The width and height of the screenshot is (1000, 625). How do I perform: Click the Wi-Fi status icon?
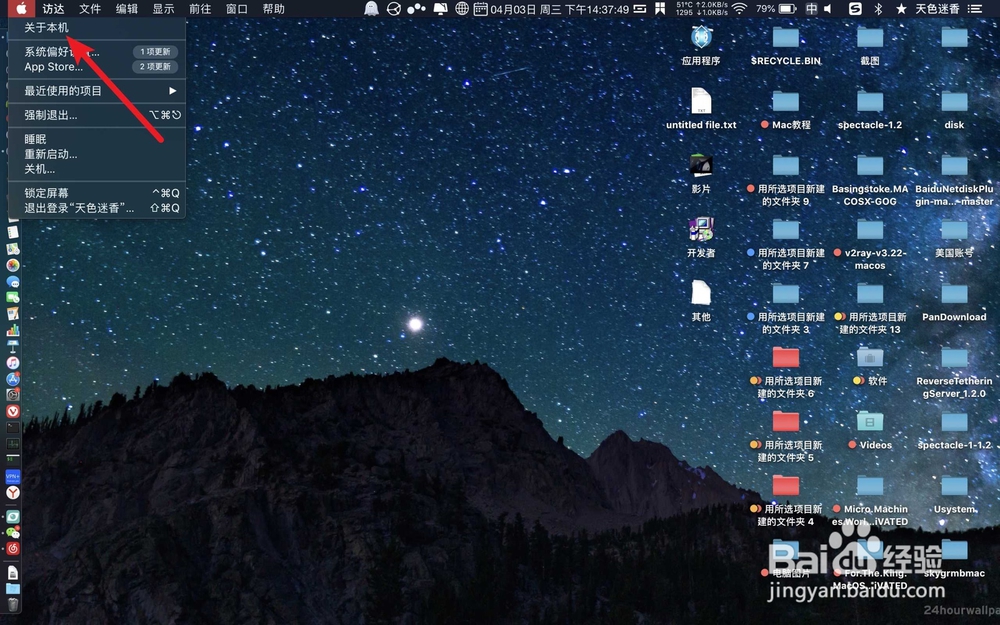click(739, 8)
